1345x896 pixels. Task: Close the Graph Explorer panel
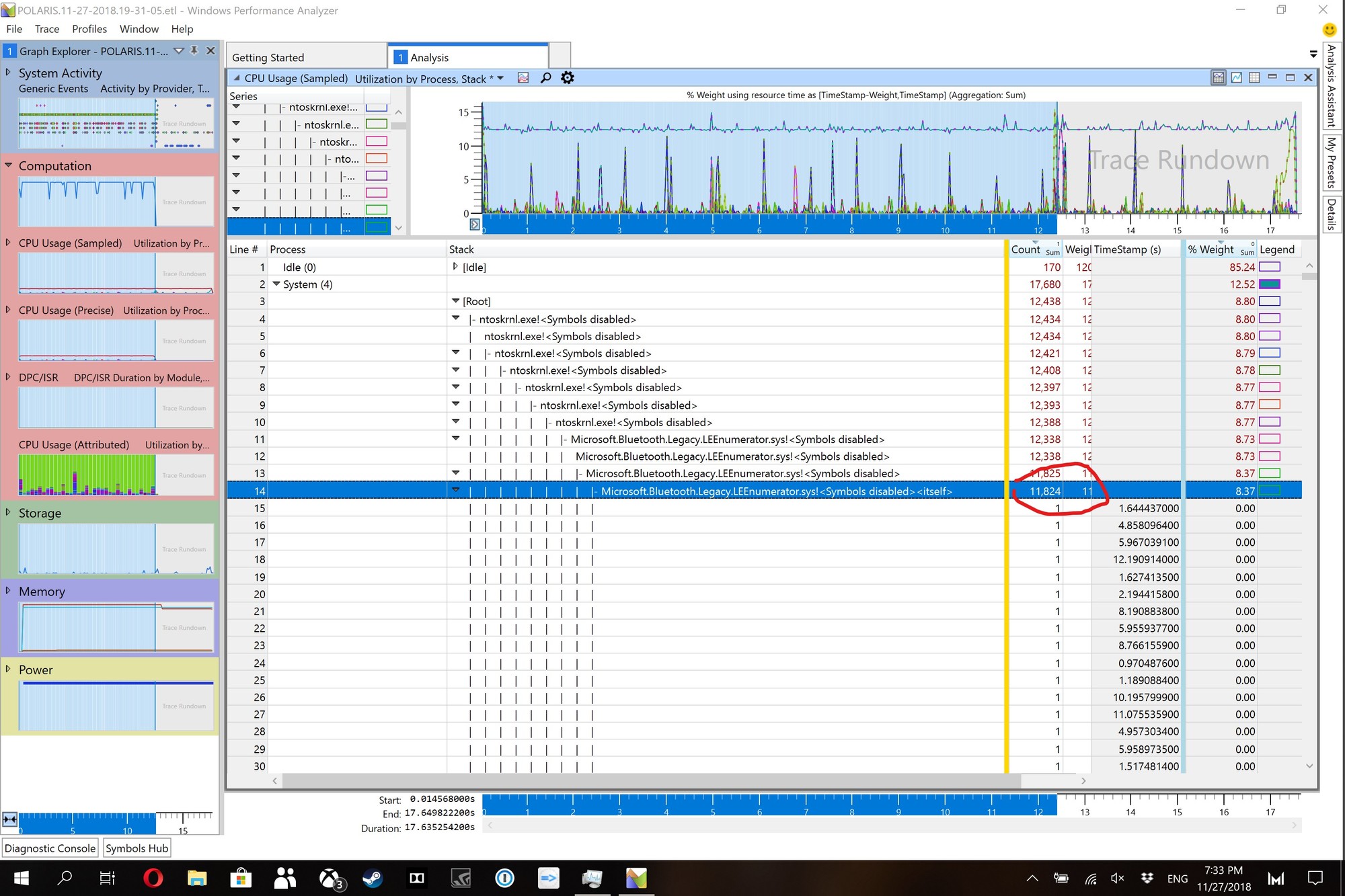click(210, 50)
